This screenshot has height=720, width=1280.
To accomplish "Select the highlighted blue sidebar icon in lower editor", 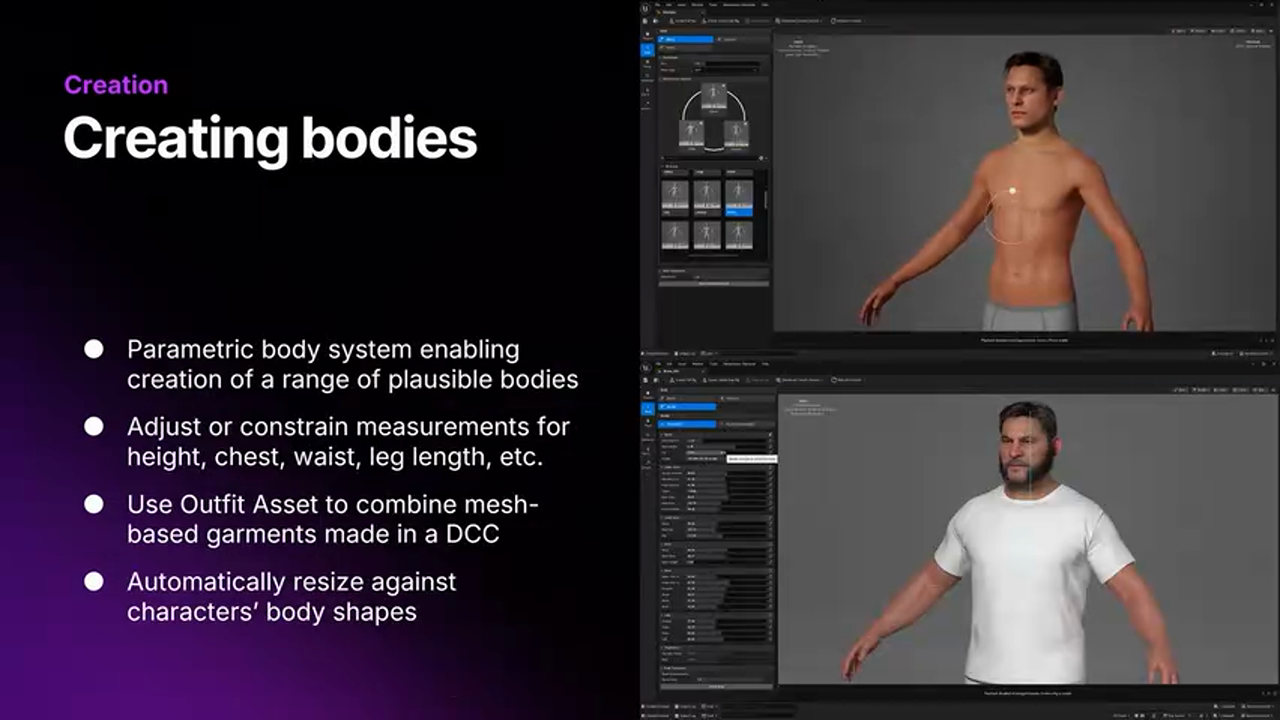I will click(x=646, y=409).
